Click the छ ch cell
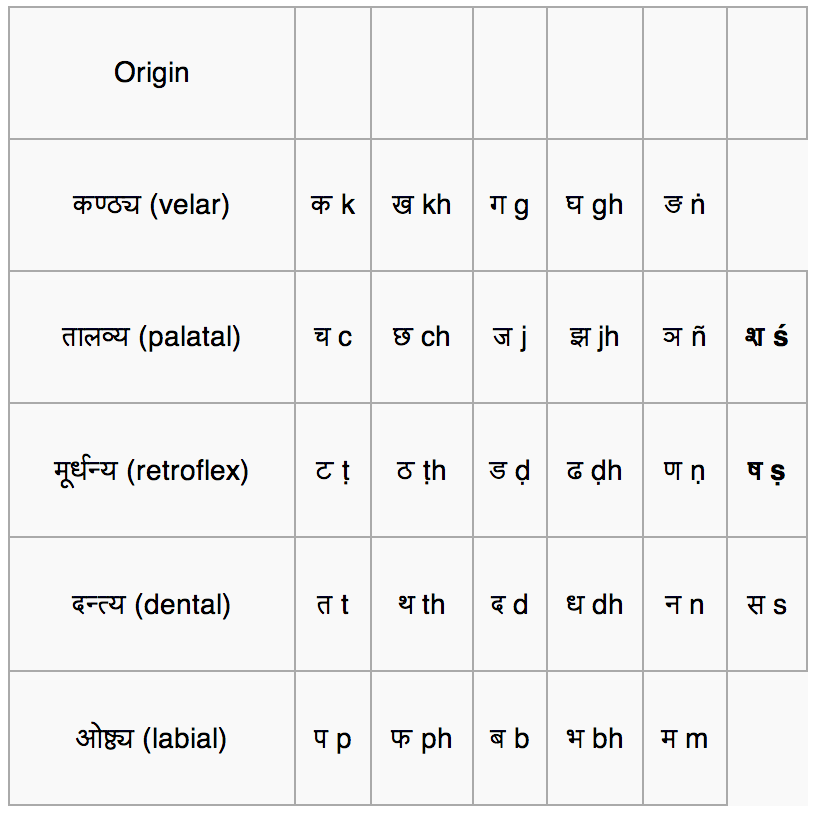The width and height of the screenshot is (818, 816). 422,337
